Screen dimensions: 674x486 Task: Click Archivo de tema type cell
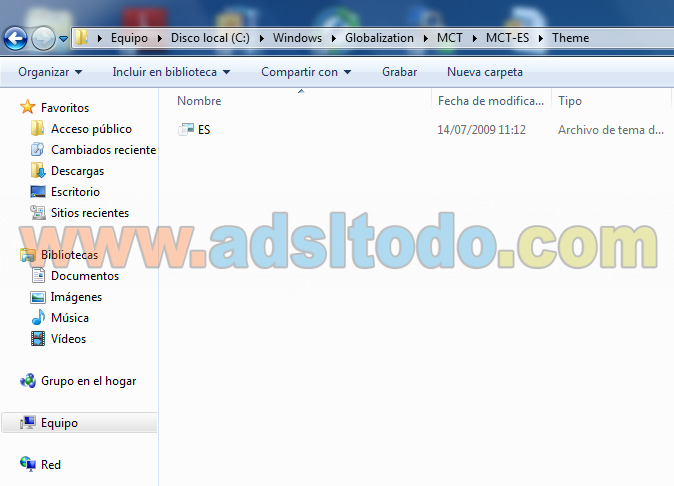click(x=611, y=129)
